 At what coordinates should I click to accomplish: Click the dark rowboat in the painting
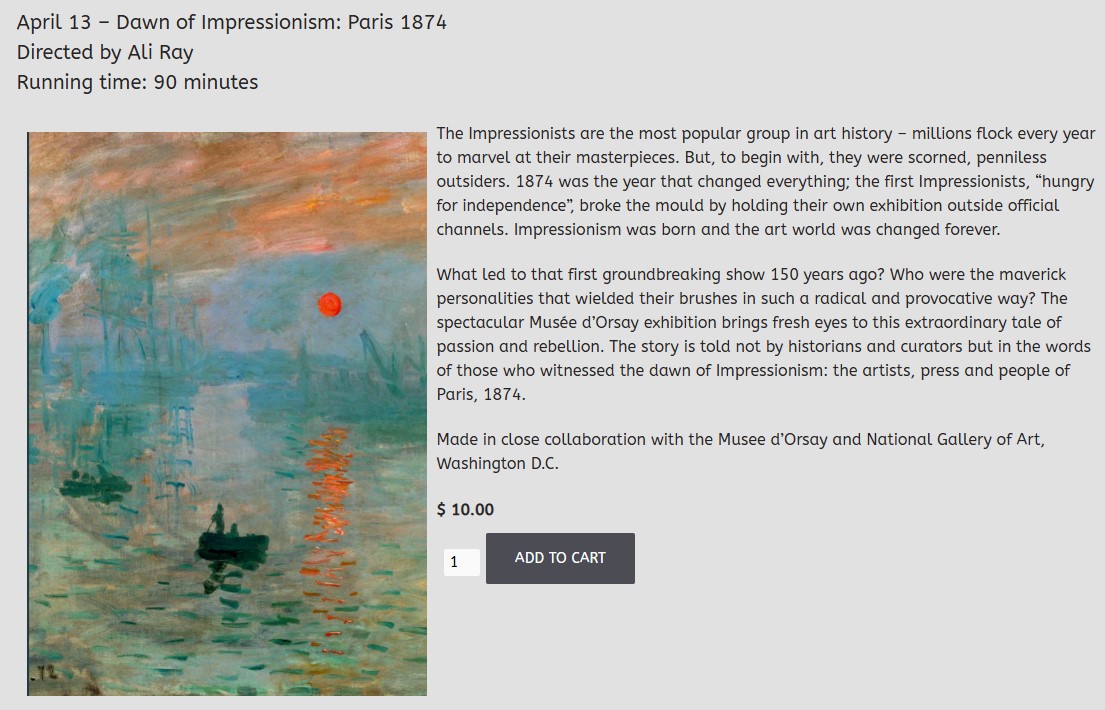pos(233,545)
